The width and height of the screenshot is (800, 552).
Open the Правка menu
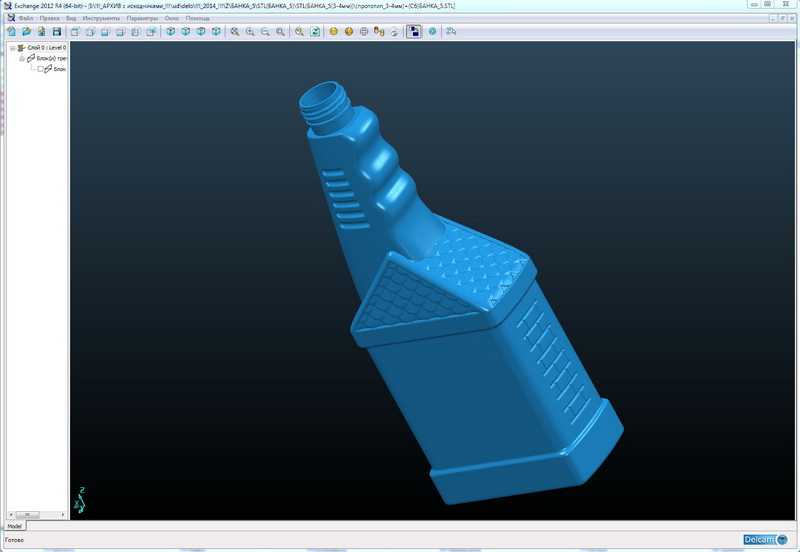49,18
